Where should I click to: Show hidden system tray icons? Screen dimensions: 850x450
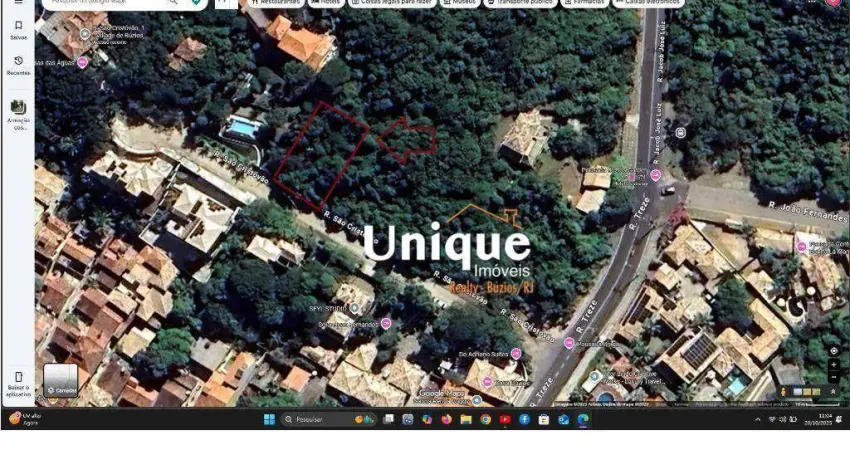coord(757,419)
